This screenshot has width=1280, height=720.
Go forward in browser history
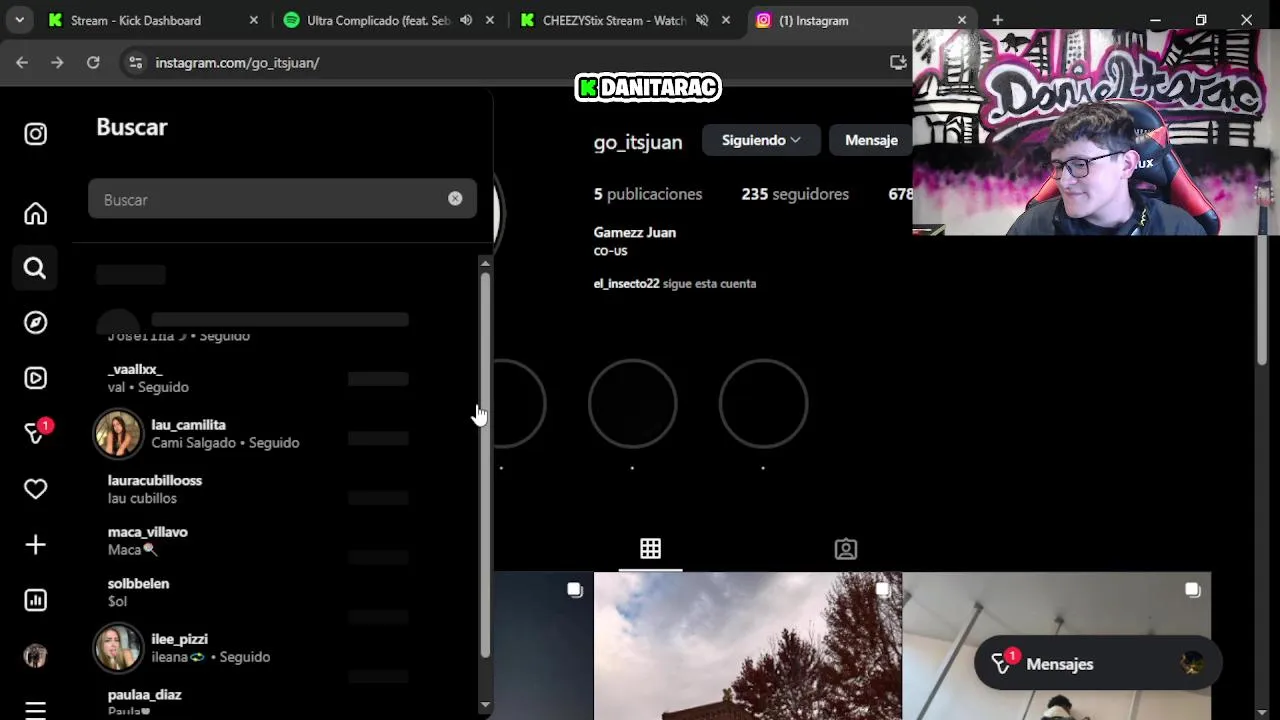pos(57,62)
